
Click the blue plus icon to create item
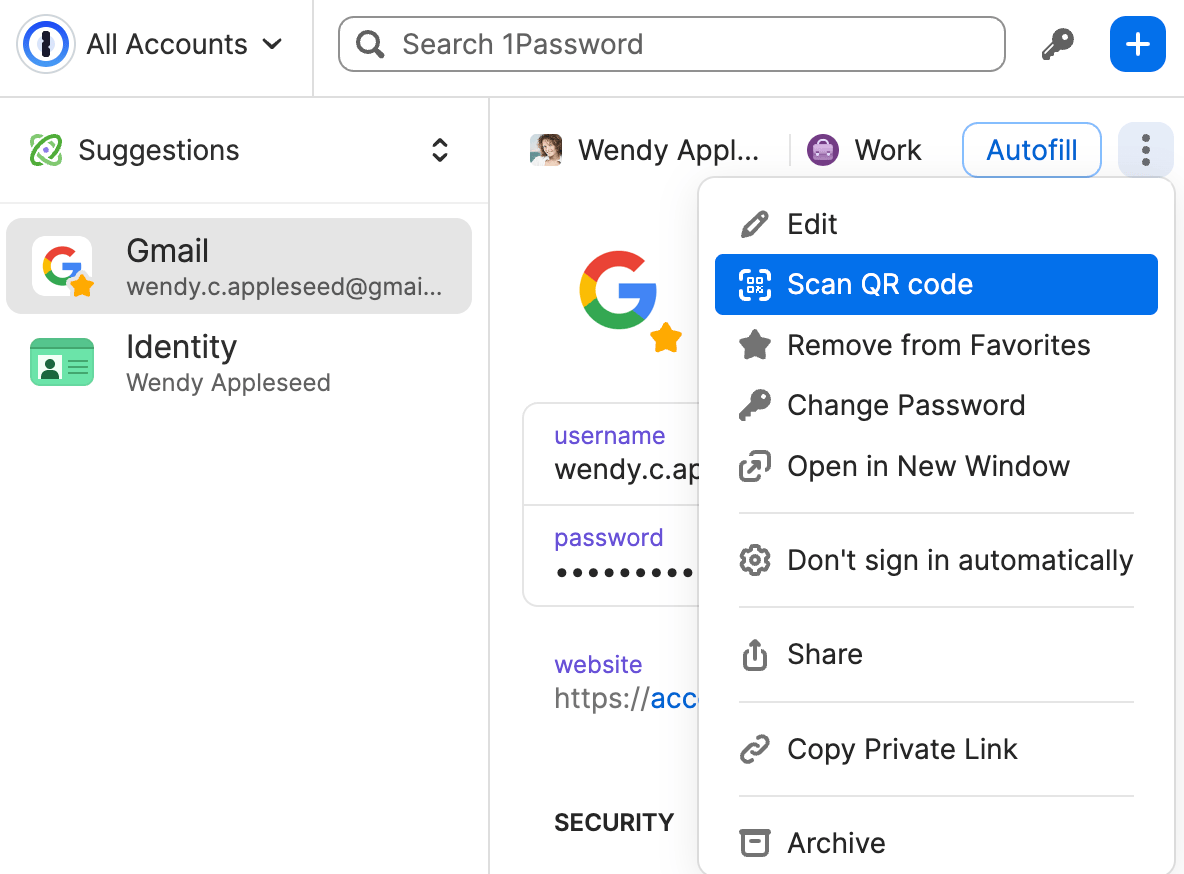[1137, 44]
